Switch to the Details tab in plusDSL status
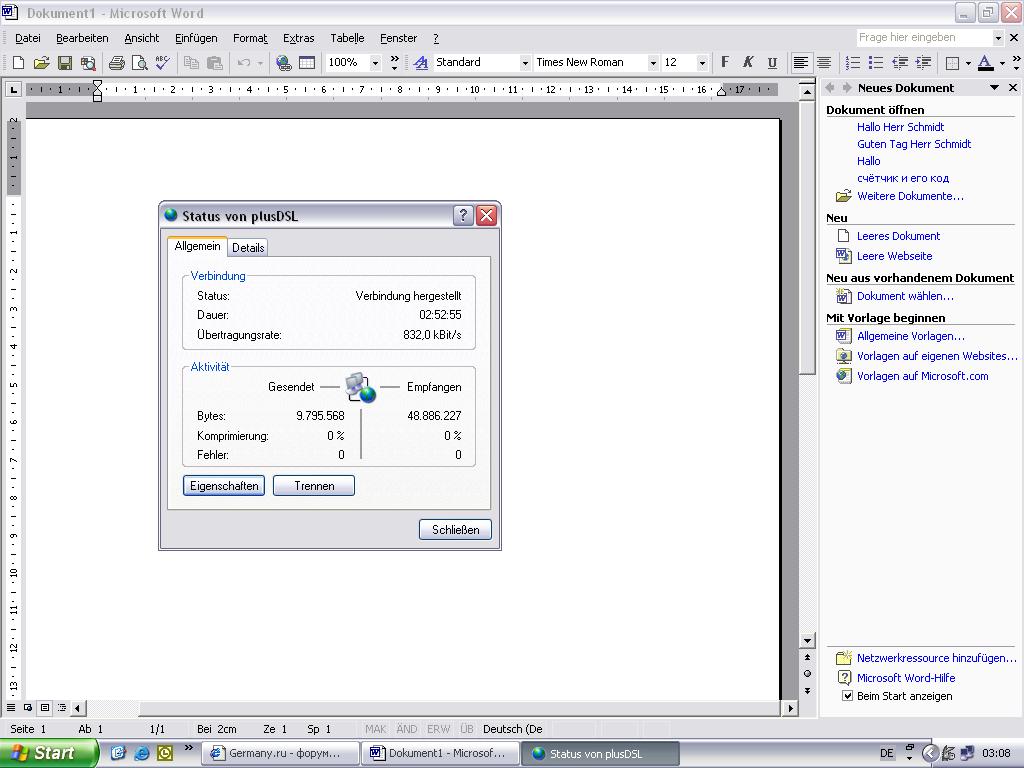Screen dimensions: 1024x768 click(x=248, y=248)
